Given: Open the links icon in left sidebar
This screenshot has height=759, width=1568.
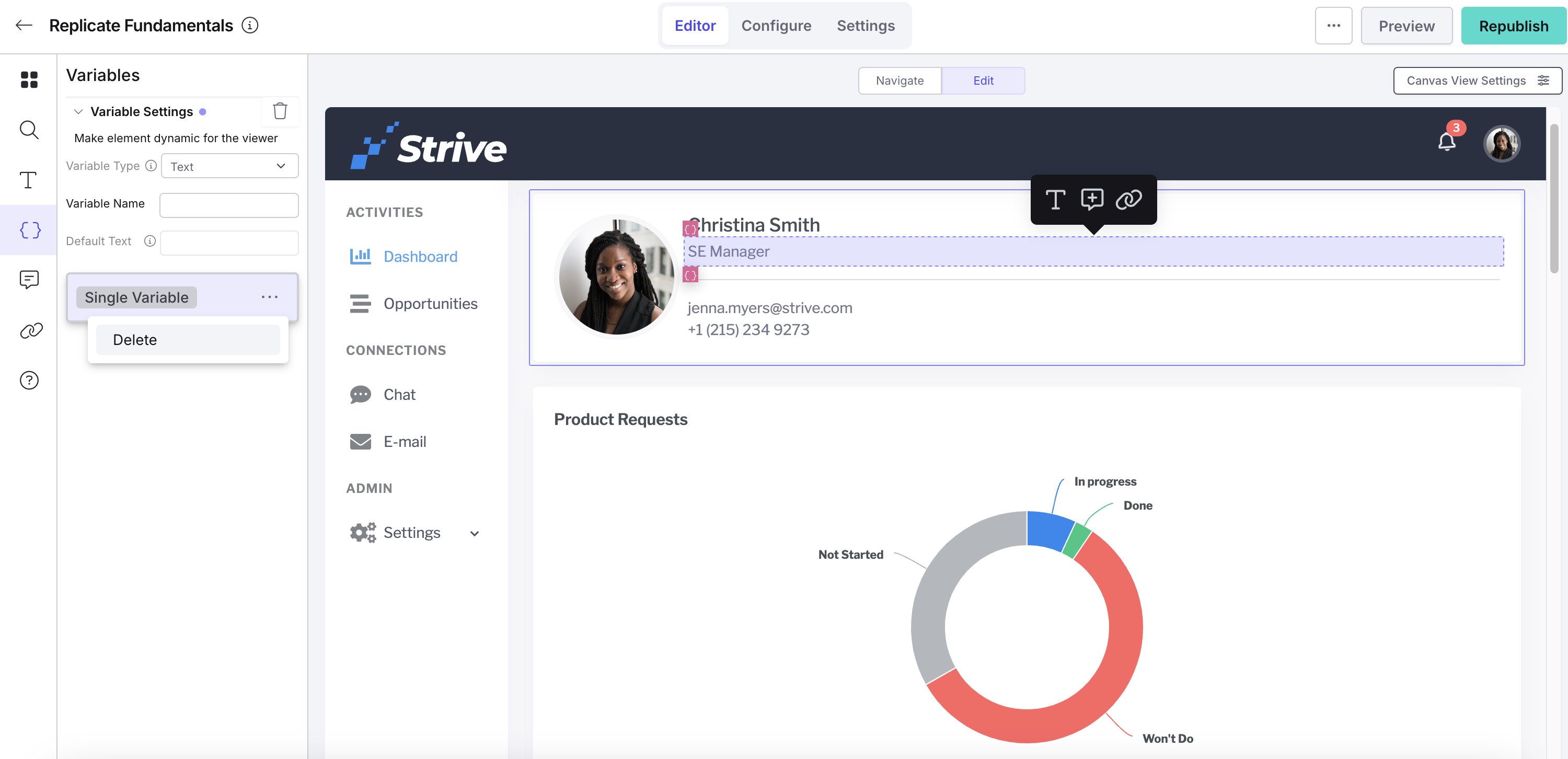Looking at the screenshot, I should click(31, 330).
